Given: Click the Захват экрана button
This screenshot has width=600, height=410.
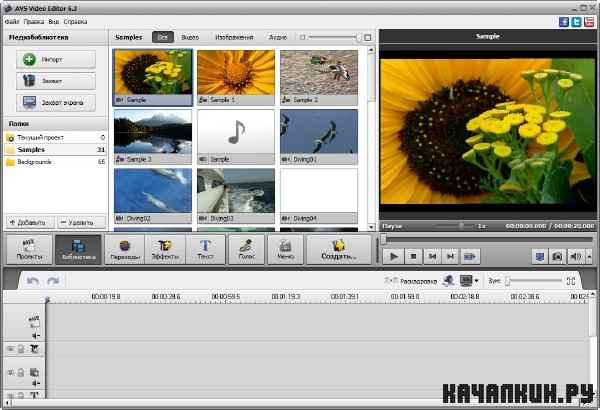Looking at the screenshot, I should coord(56,103).
